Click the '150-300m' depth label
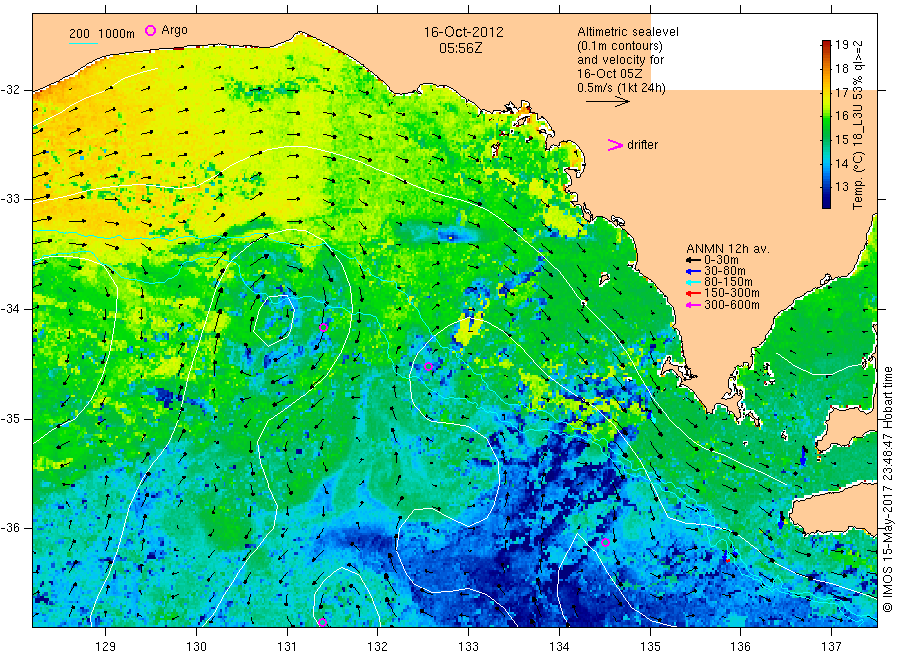The width and height of the screenshot is (900, 660). (x=731, y=293)
